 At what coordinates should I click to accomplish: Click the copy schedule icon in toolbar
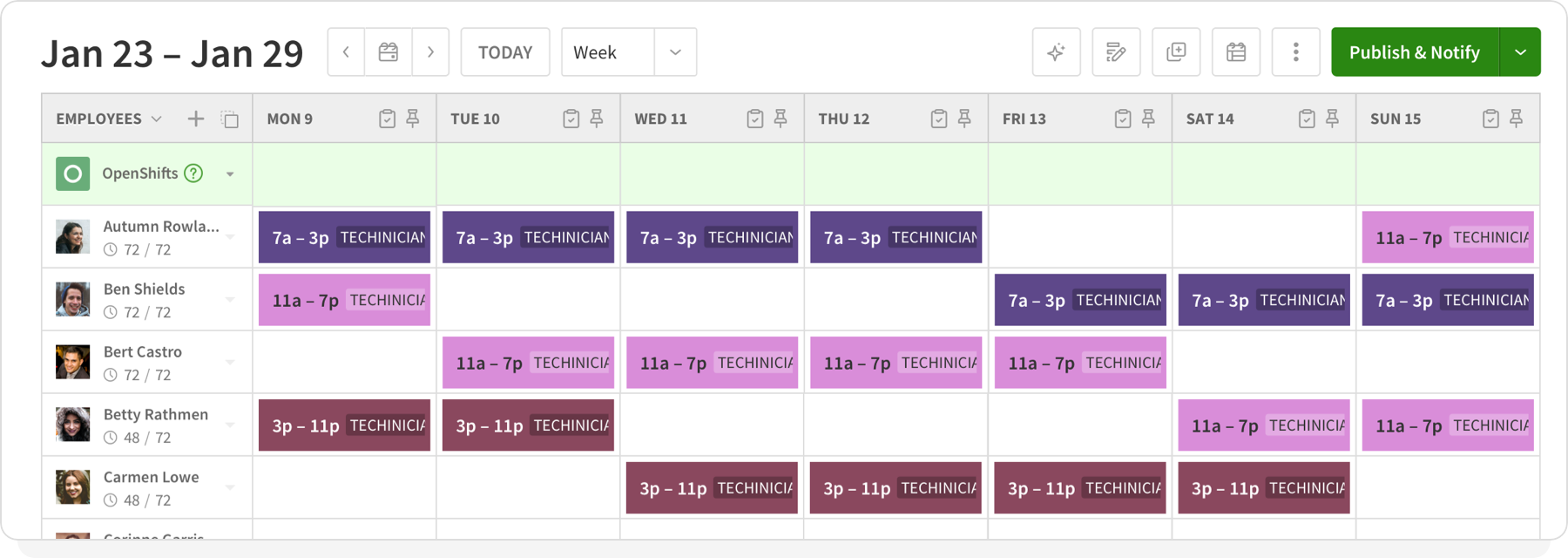[x=1176, y=52]
